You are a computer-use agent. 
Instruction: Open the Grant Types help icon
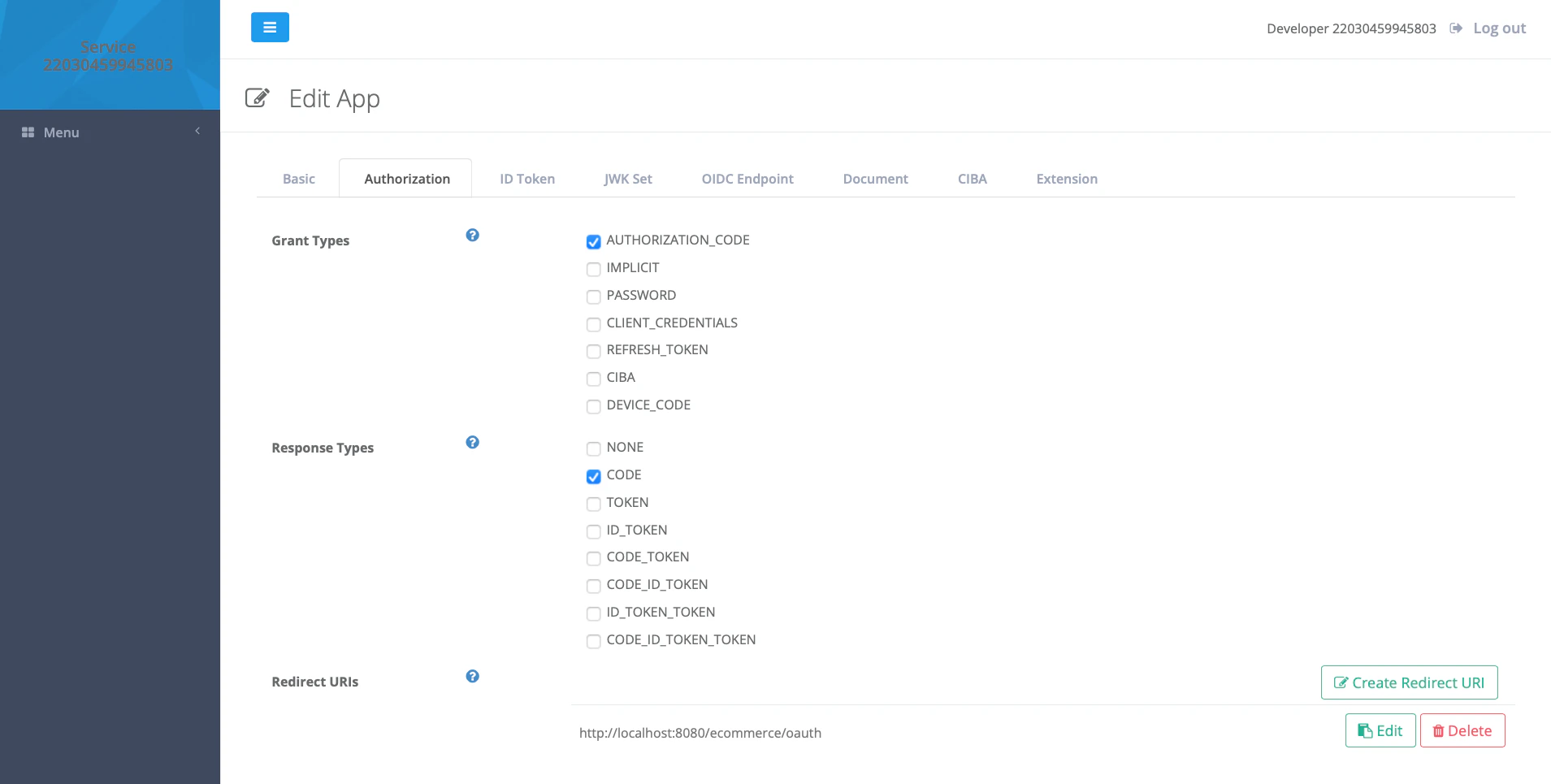pyautogui.click(x=472, y=235)
